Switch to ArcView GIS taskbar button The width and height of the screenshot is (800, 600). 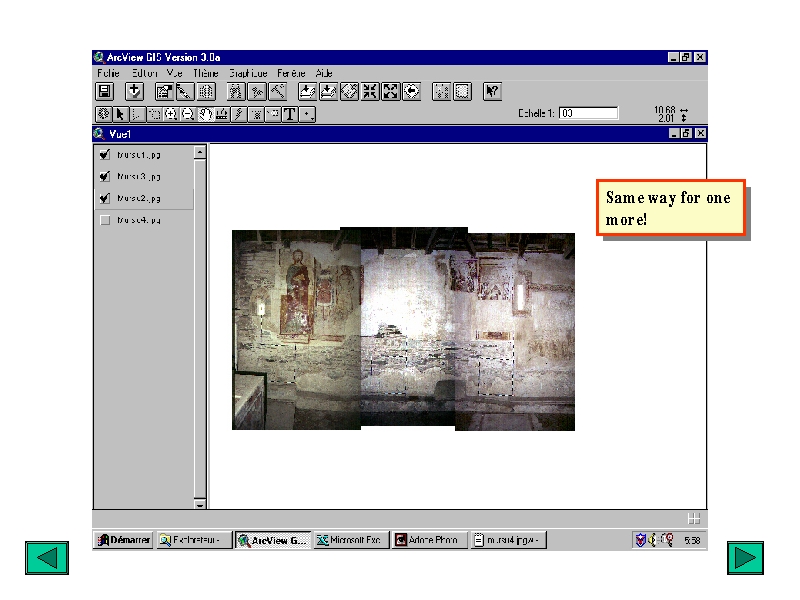coord(273,540)
